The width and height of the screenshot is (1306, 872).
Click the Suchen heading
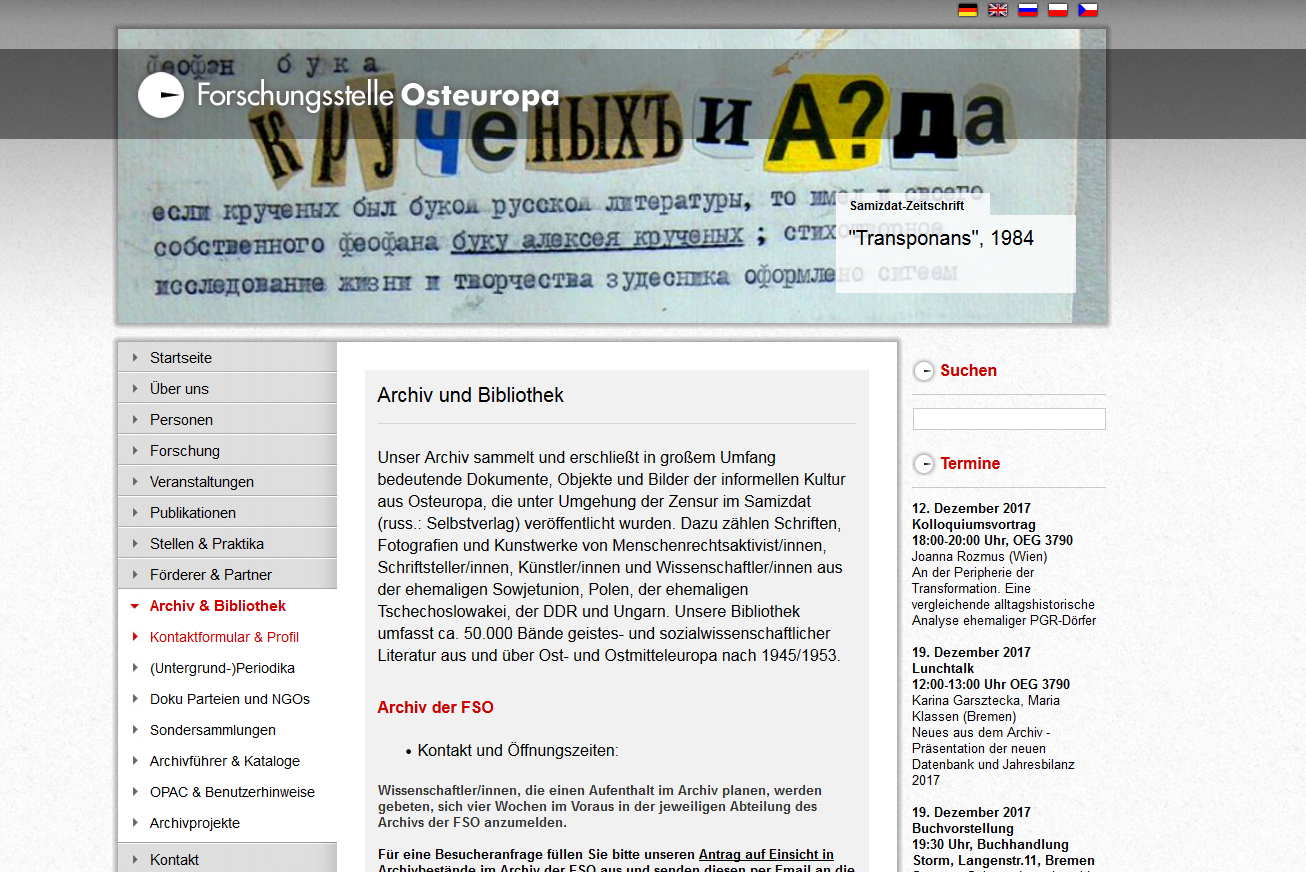(968, 370)
